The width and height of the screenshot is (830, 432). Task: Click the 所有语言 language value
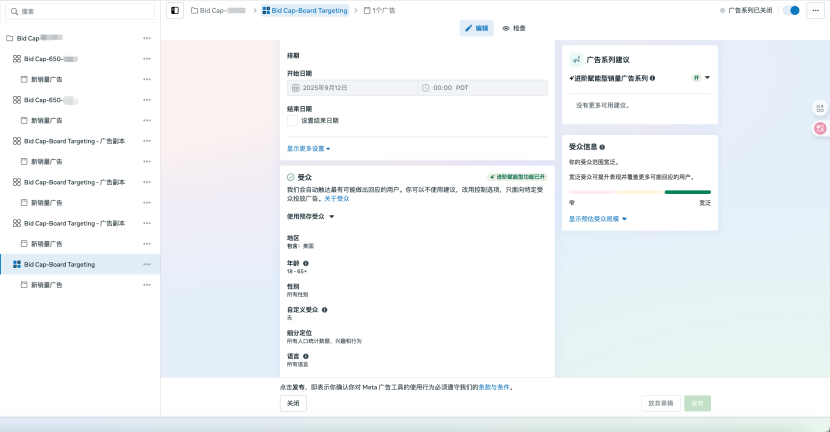[297, 364]
